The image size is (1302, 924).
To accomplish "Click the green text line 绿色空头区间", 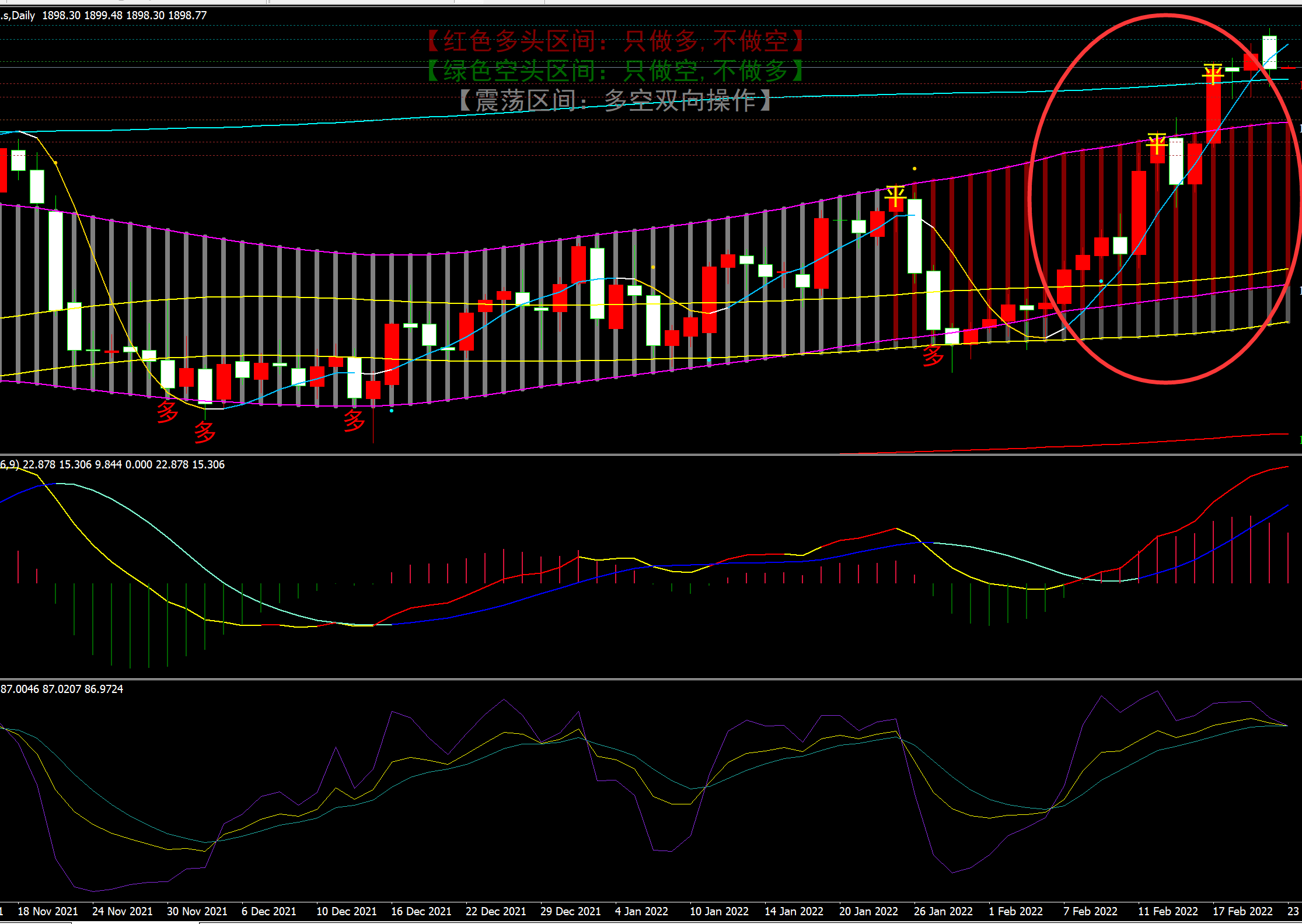I will tap(616, 71).
